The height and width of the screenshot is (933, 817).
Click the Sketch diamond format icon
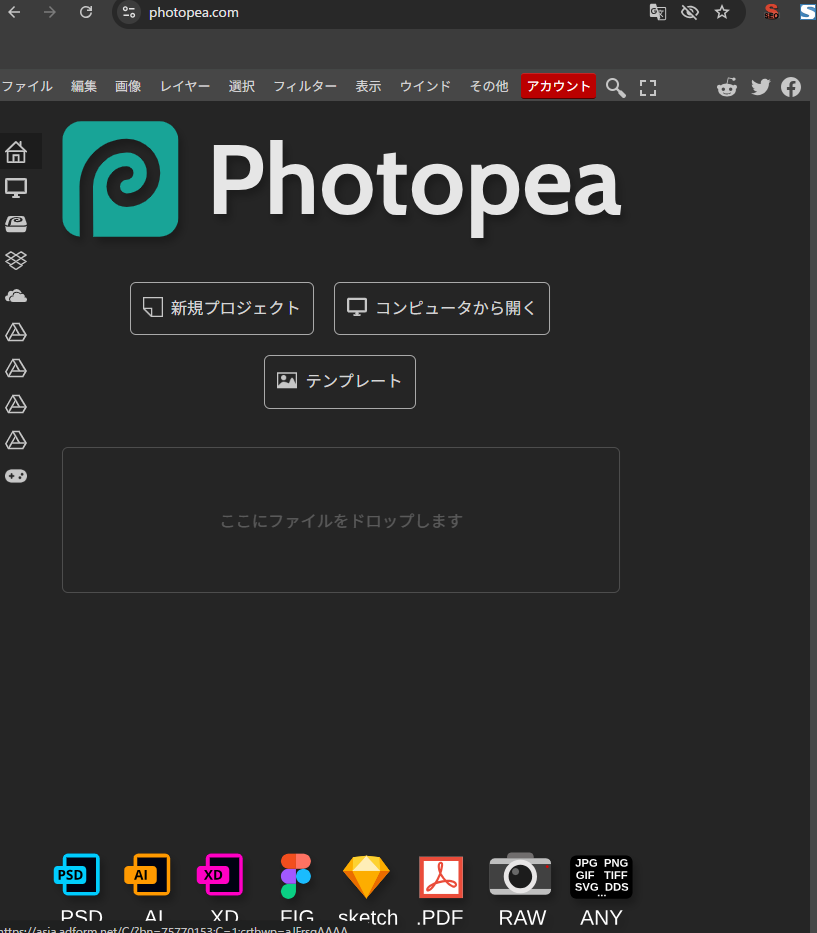[x=367, y=876]
